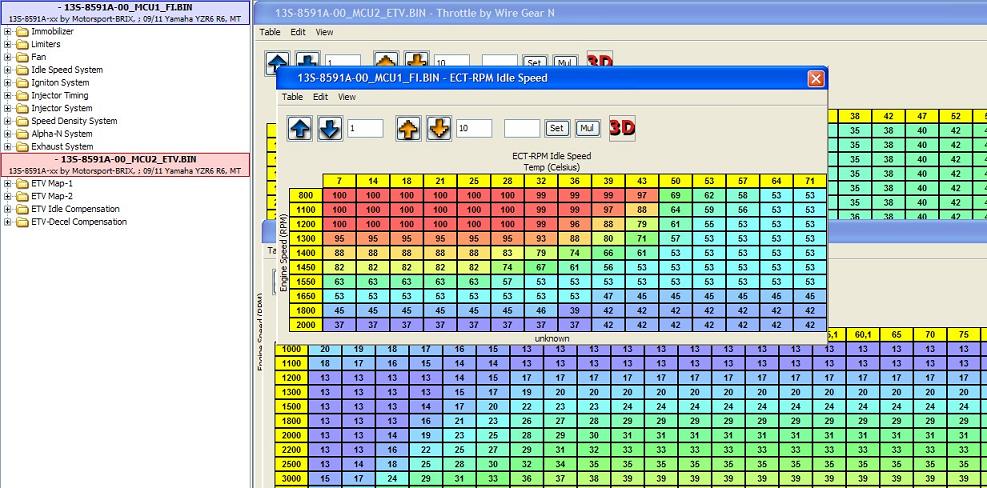This screenshot has width=987, height=488.
Task: Open 3D view in Throttle by Wire window
Action: click(x=600, y=62)
